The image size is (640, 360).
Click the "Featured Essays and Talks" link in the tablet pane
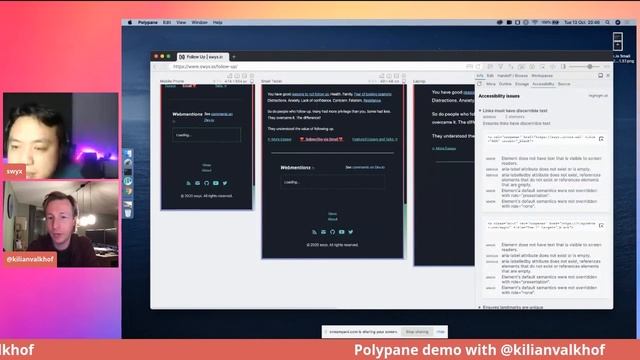(x=374, y=139)
